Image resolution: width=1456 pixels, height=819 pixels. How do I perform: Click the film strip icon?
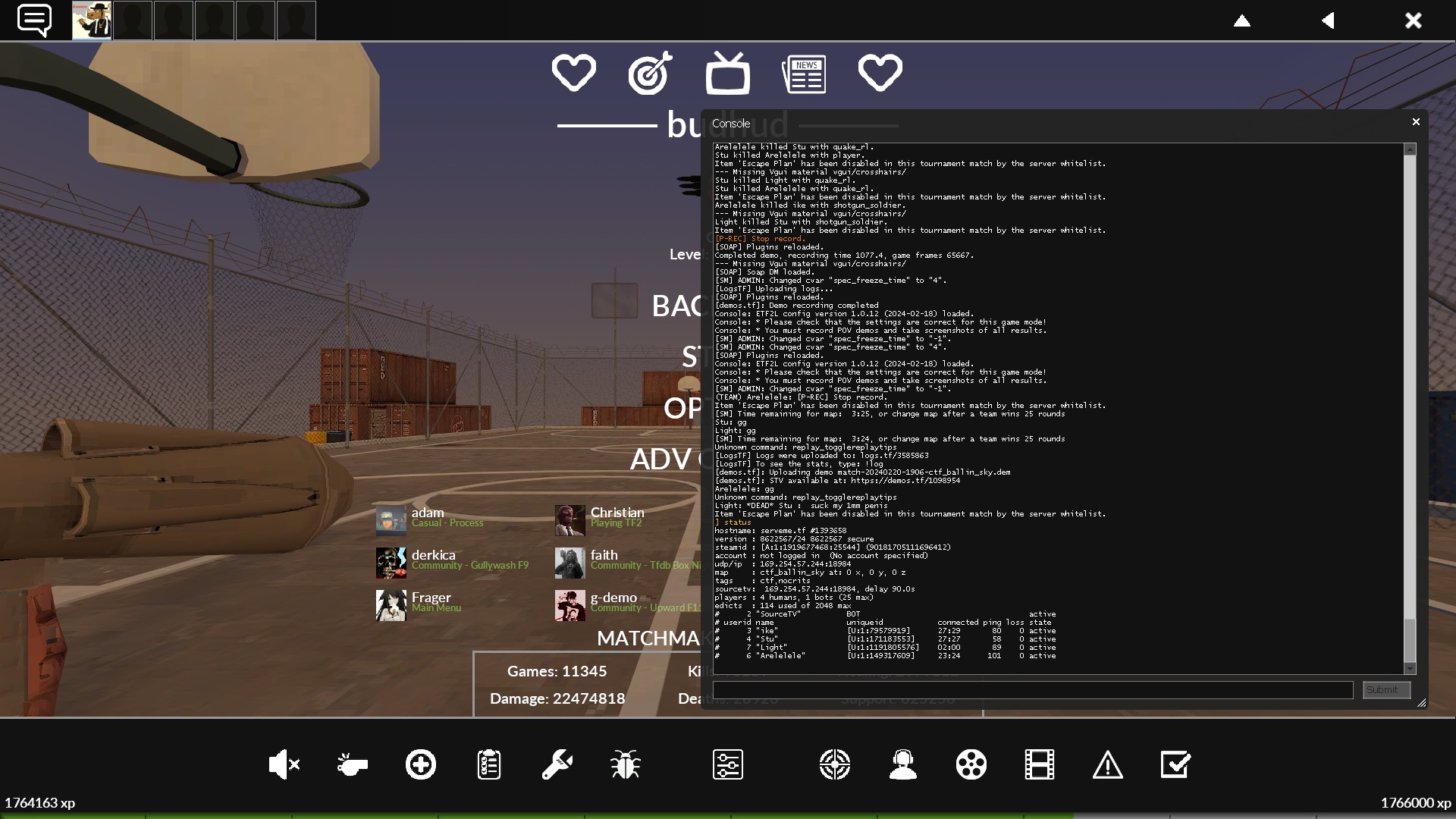1040,764
